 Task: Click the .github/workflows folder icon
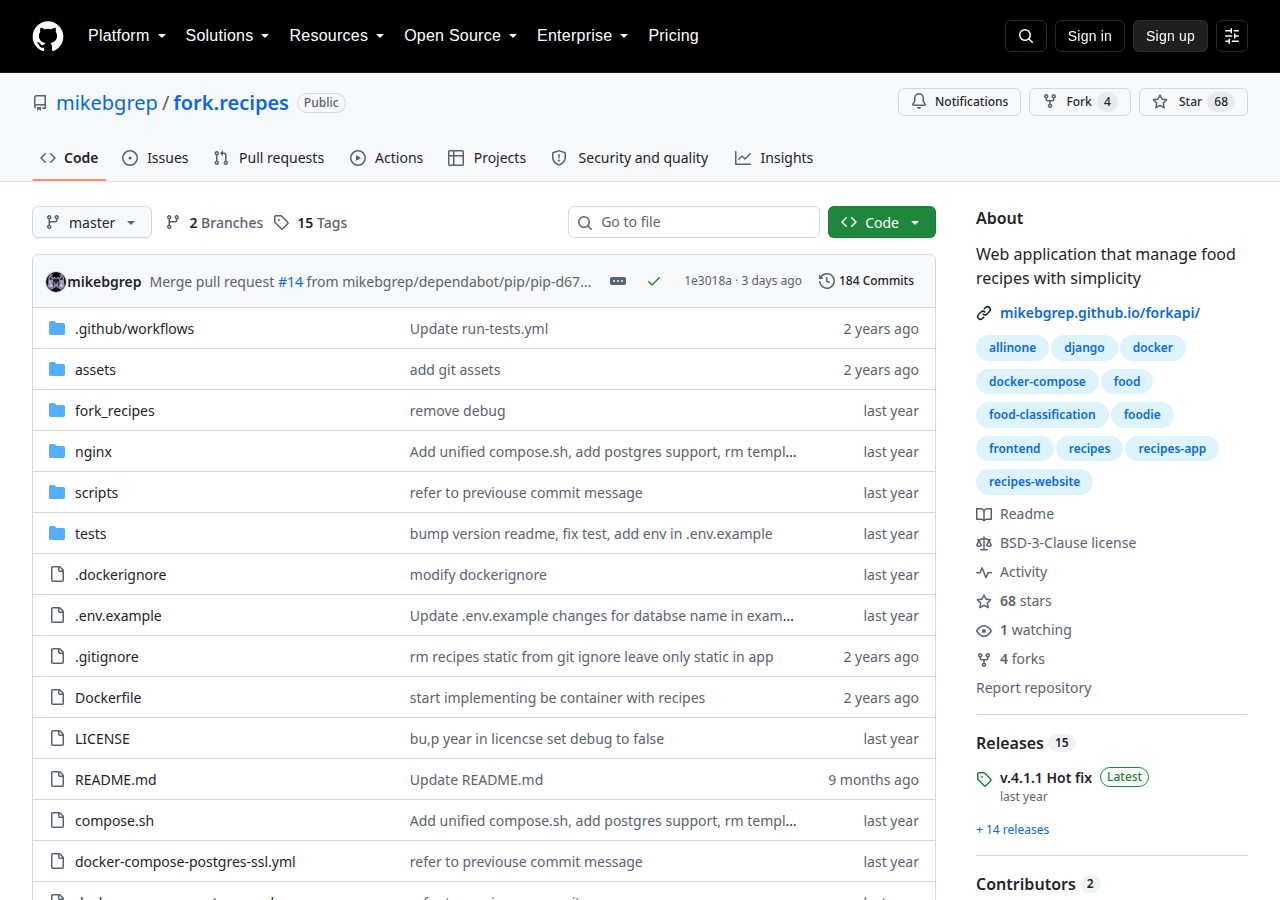pos(57,328)
